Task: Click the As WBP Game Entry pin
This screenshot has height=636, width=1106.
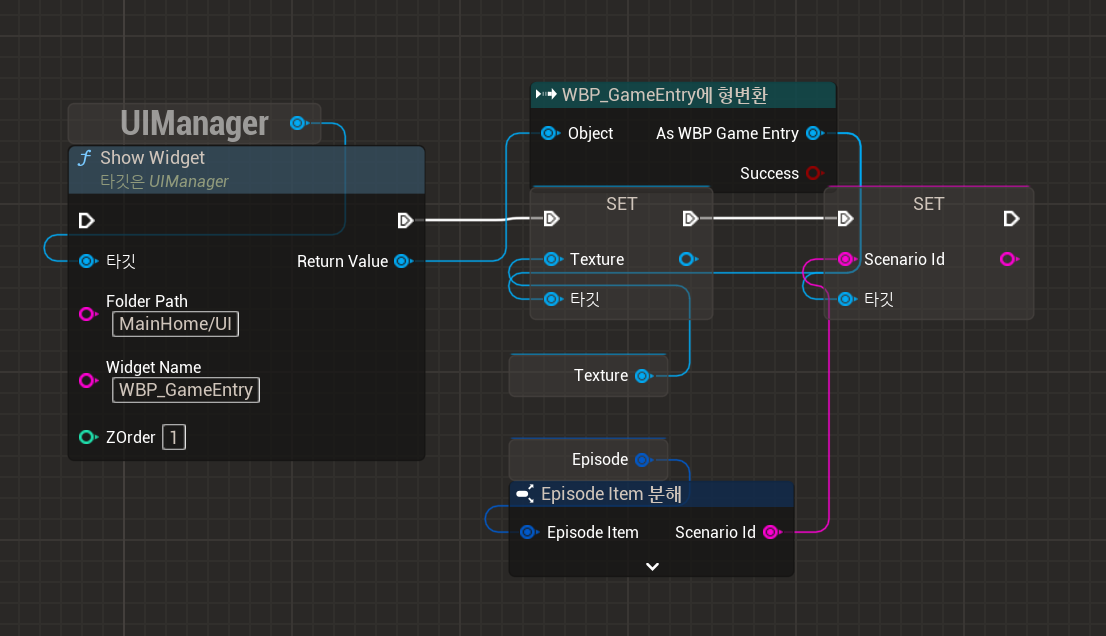Action: [813, 133]
